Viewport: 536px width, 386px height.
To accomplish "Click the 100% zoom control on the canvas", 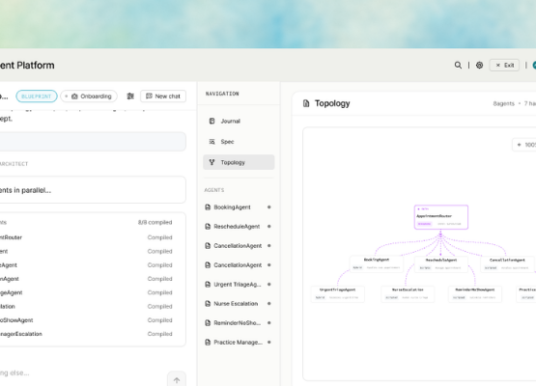I will coord(525,145).
